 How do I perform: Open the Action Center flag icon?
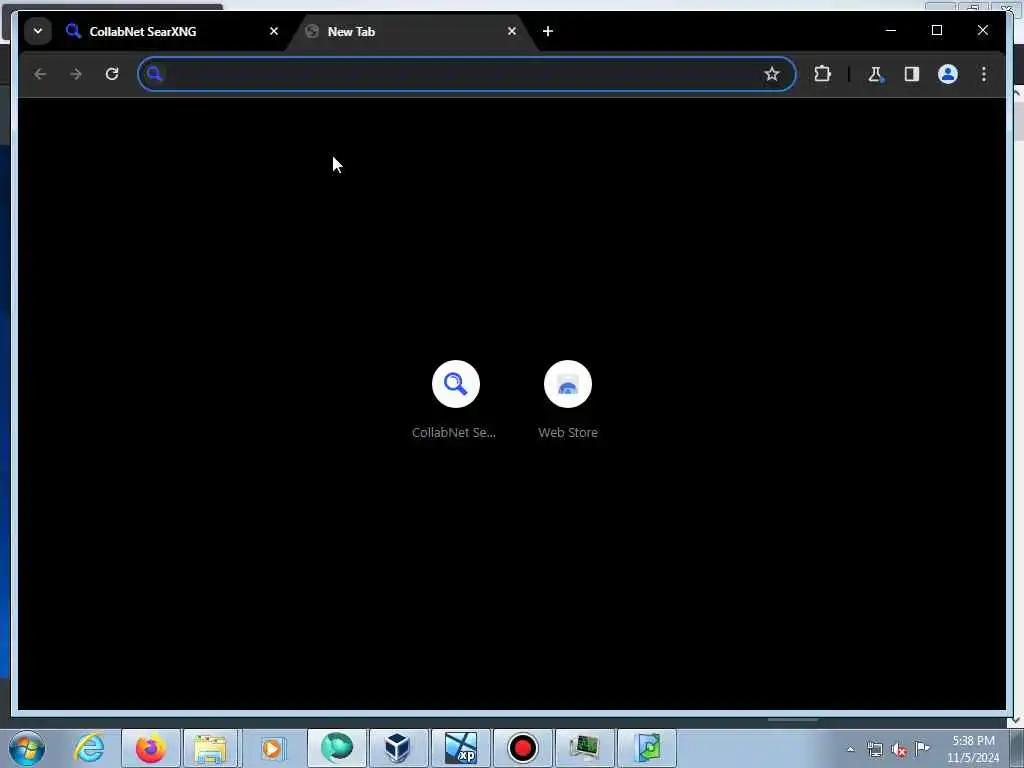pyautogui.click(x=922, y=748)
